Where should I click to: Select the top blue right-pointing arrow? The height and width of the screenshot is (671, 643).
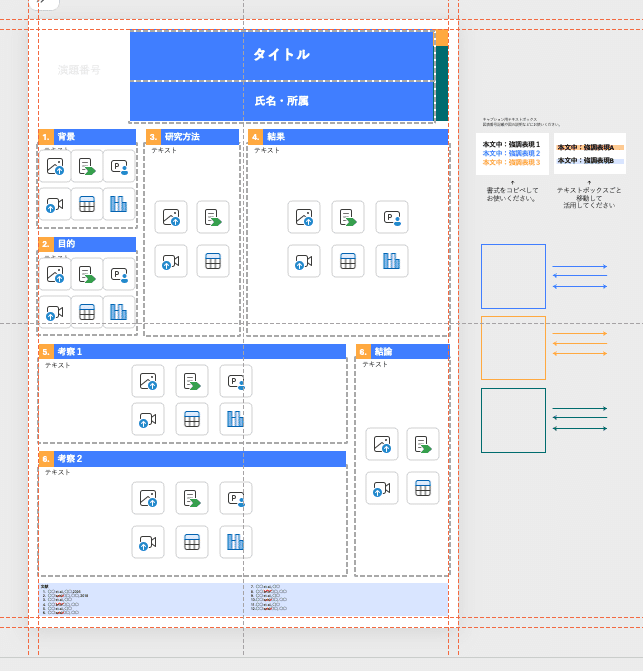coord(580,267)
